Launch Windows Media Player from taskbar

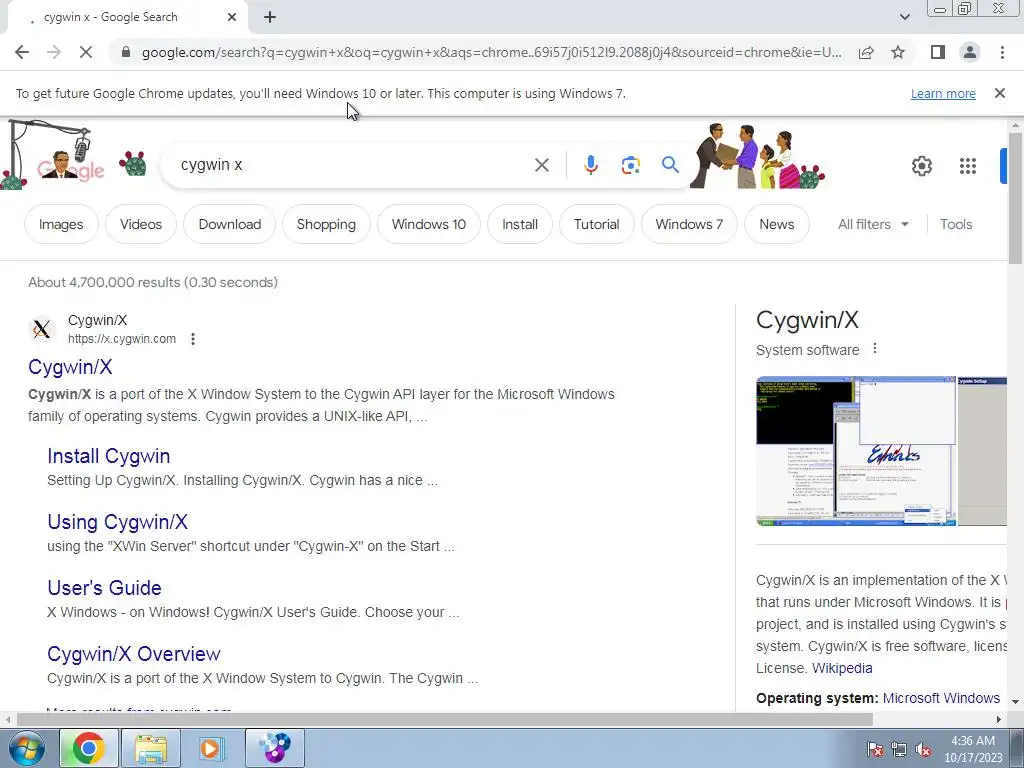pyautogui.click(x=212, y=748)
